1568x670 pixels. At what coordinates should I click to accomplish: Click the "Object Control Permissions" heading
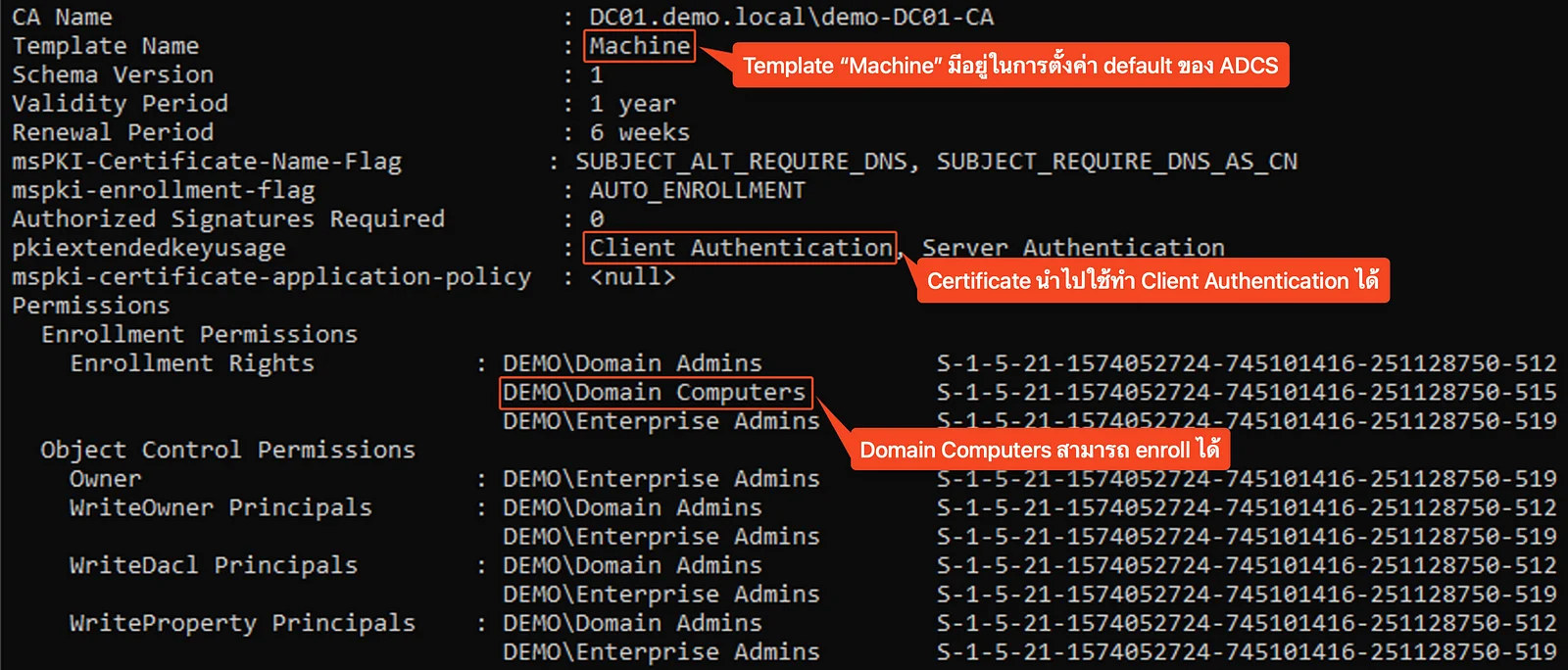(228, 451)
